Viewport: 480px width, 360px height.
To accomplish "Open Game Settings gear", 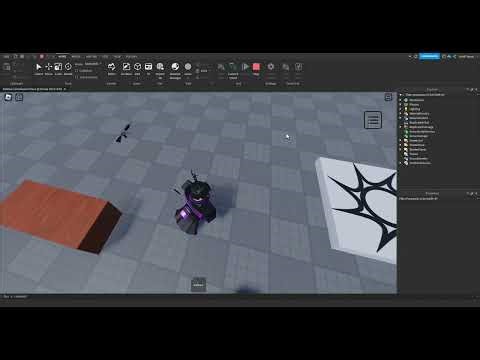I will pyautogui.click(x=271, y=67).
